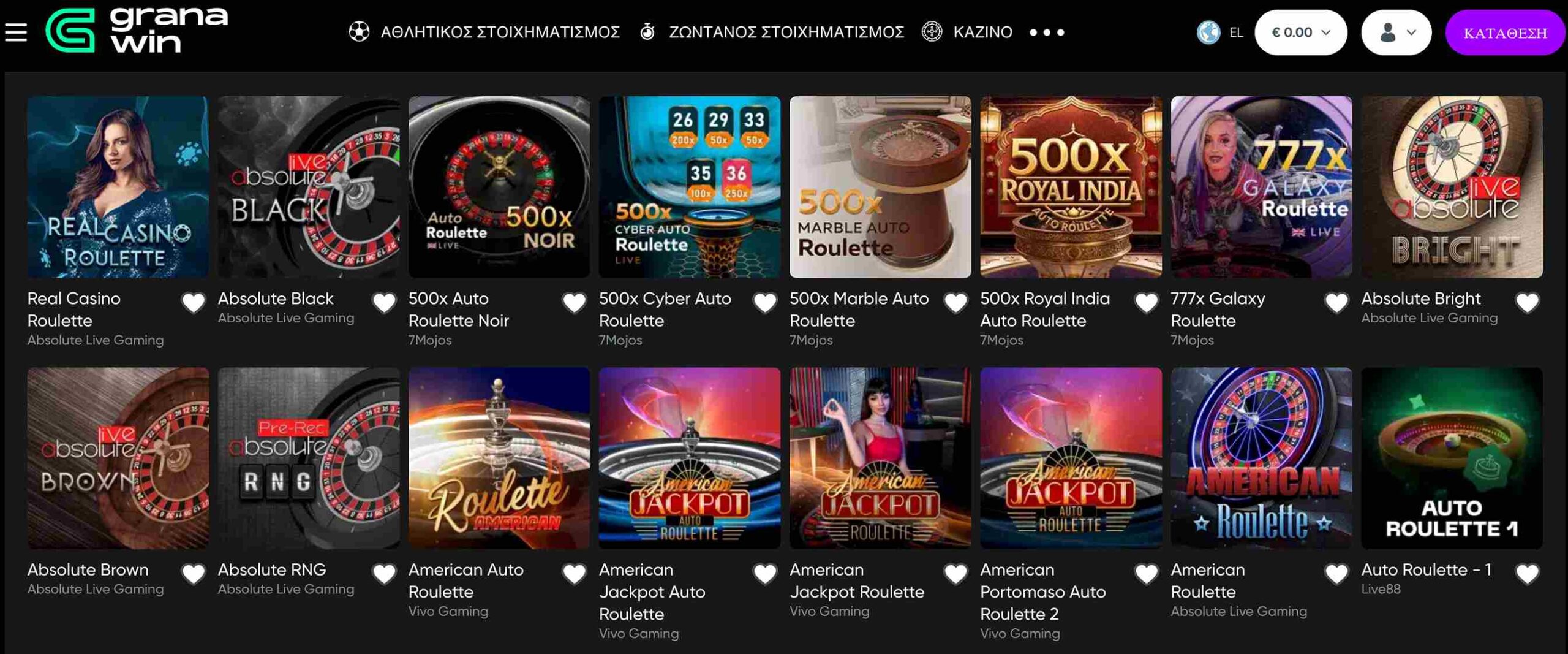Click the soccer ball sports betting icon

point(359,32)
